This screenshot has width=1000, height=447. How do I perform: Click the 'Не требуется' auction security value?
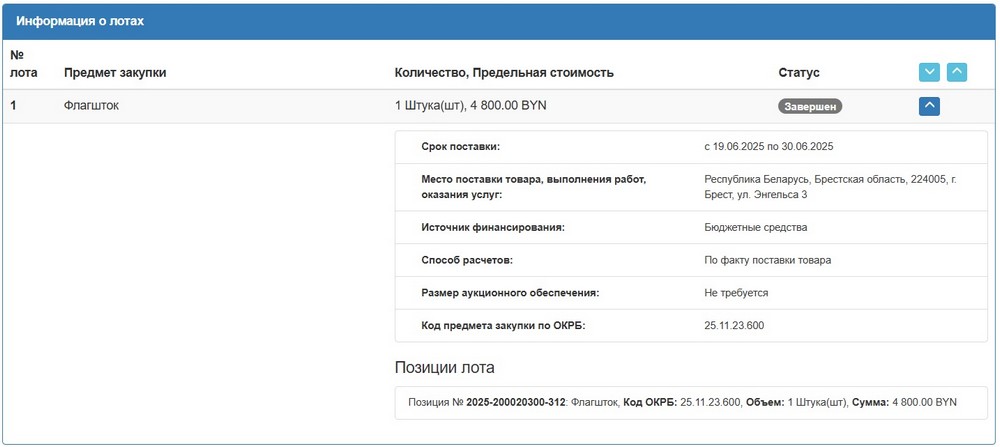[736, 293]
